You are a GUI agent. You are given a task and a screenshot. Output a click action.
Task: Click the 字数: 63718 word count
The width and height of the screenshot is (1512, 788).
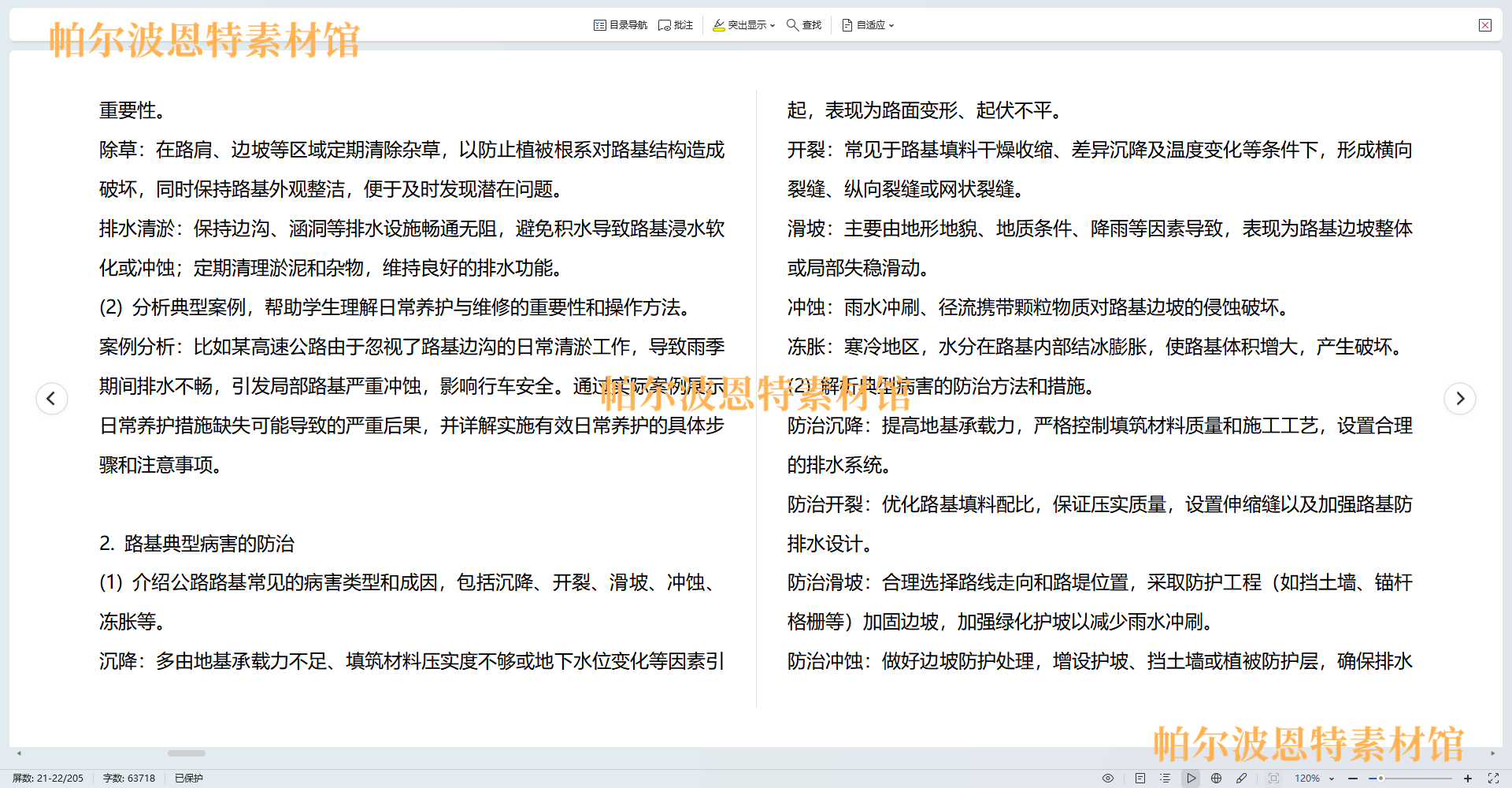coord(129,778)
